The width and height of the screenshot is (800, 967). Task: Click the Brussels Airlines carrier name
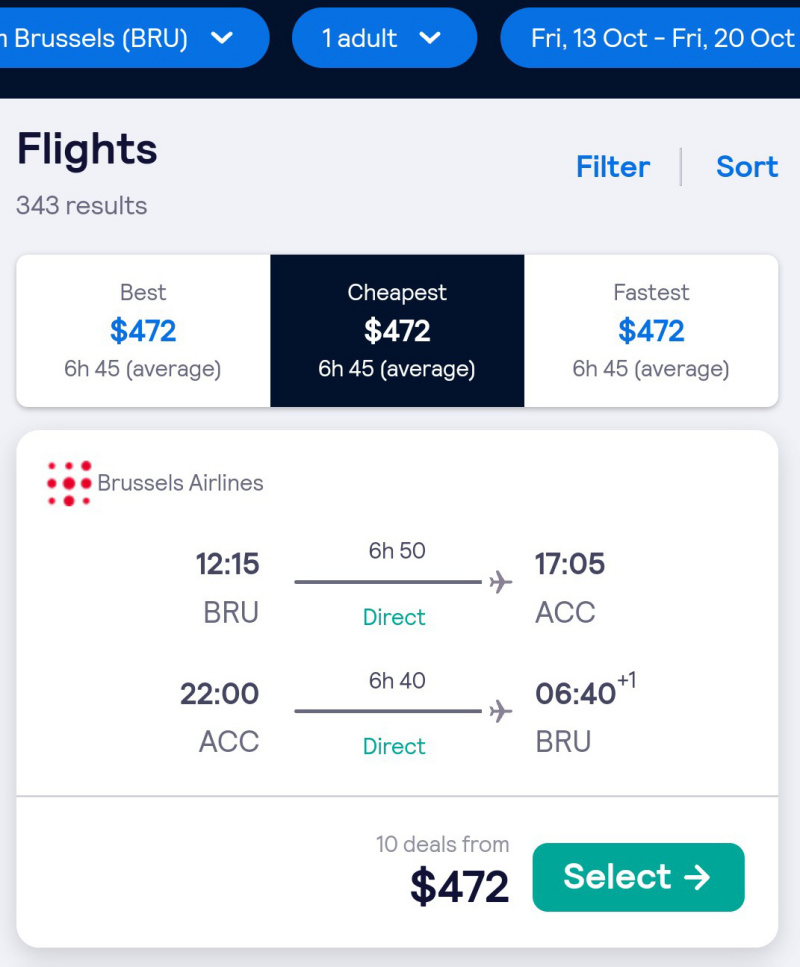click(180, 483)
